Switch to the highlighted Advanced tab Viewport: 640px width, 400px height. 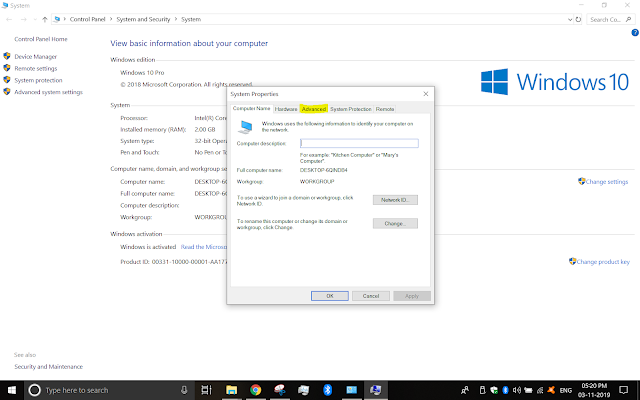click(x=313, y=109)
